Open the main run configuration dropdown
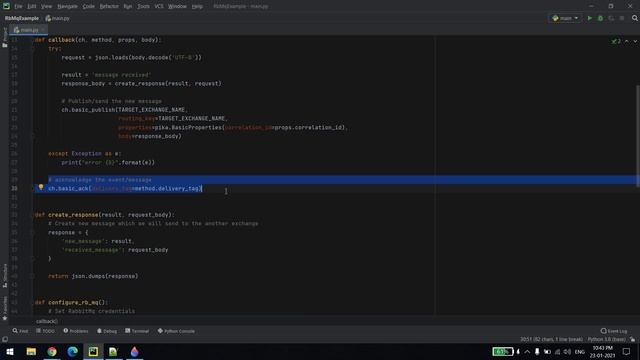 565,18
